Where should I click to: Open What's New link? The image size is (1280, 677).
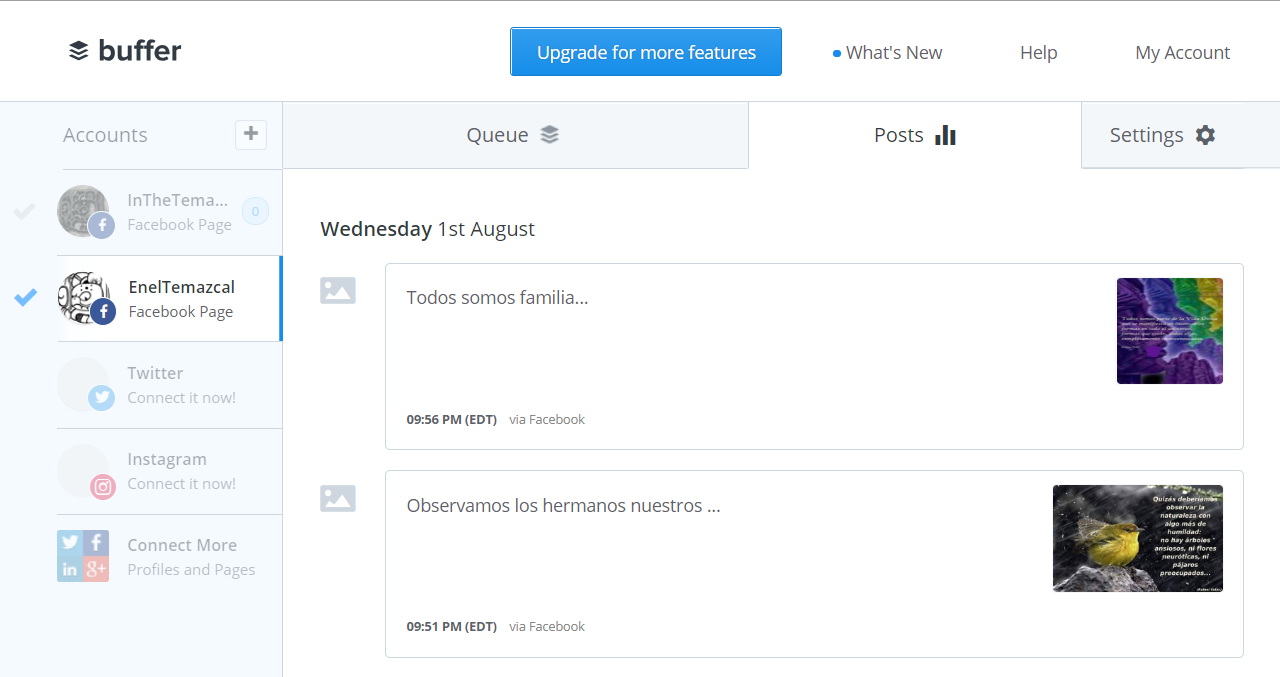(x=888, y=53)
